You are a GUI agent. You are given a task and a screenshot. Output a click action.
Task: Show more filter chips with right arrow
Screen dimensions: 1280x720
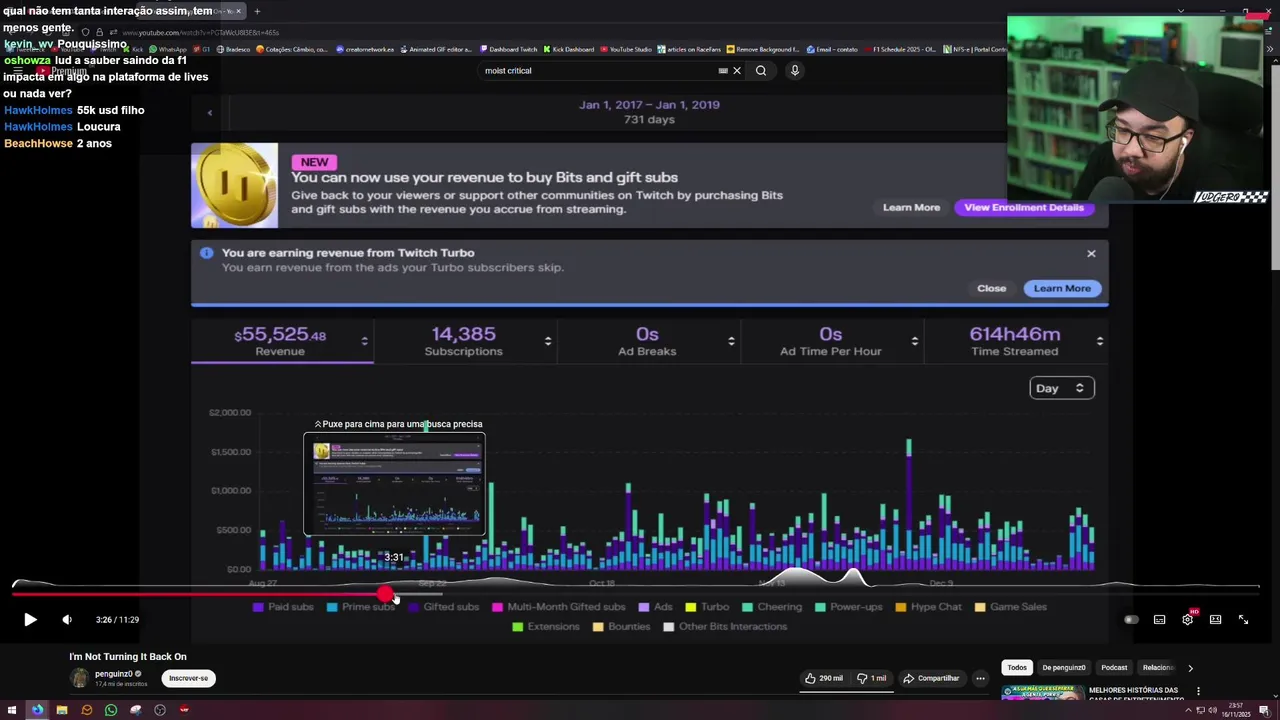(1190, 668)
